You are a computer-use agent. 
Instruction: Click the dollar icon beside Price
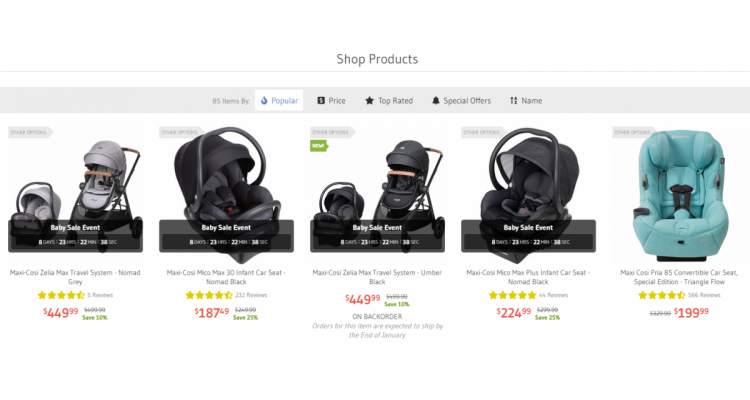coord(321,100)
